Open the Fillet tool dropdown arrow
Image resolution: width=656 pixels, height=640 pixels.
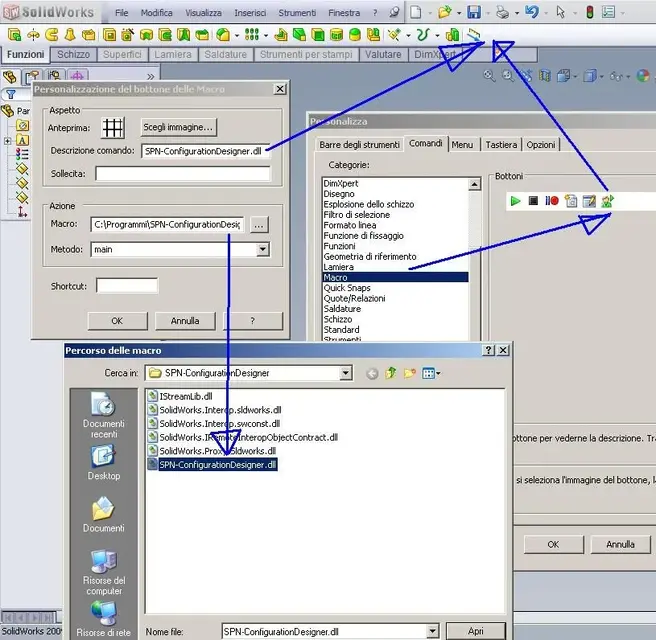[x=237, y=36]
